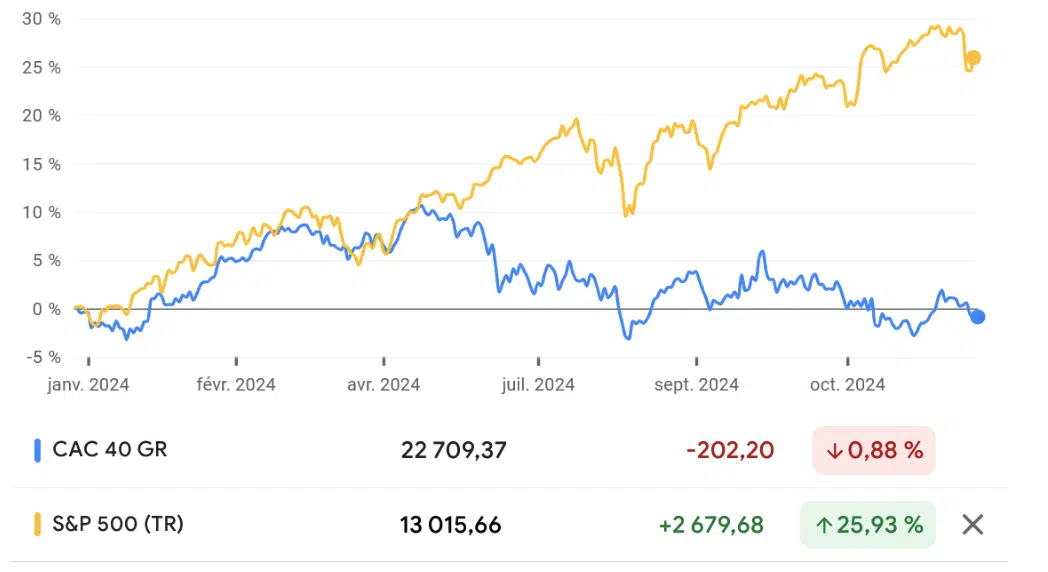1048x572 pixels.
Task: Select the CAC 40 value 22 709,37
Action: 454,451
